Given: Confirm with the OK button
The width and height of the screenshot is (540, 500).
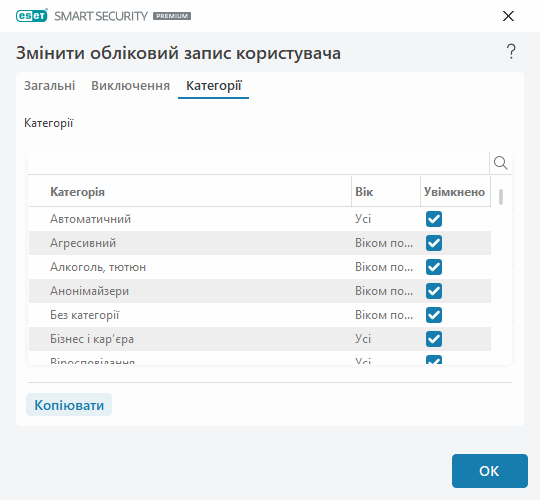Looking at the screenshot, I should (489, 471).
